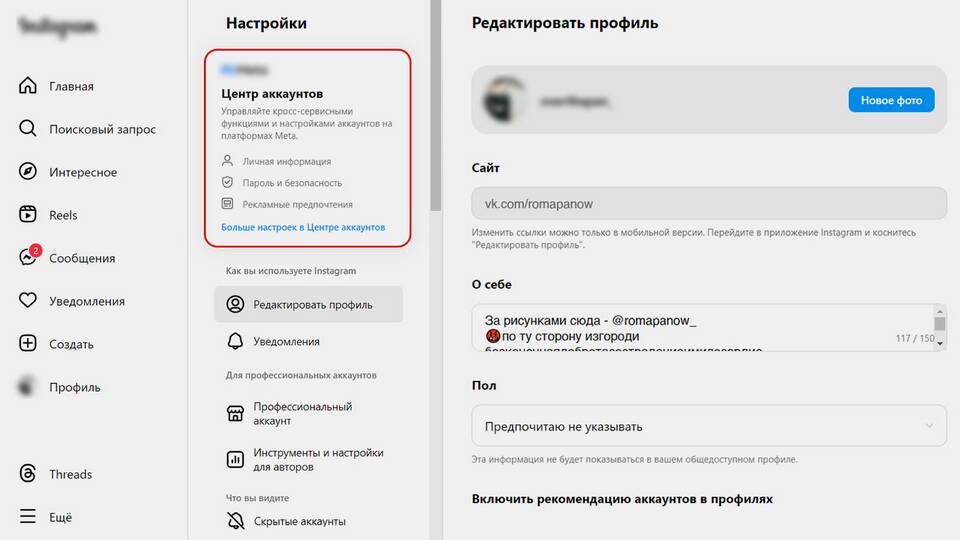
Task: Click the Новое фото button
Action: coord(891,100)
